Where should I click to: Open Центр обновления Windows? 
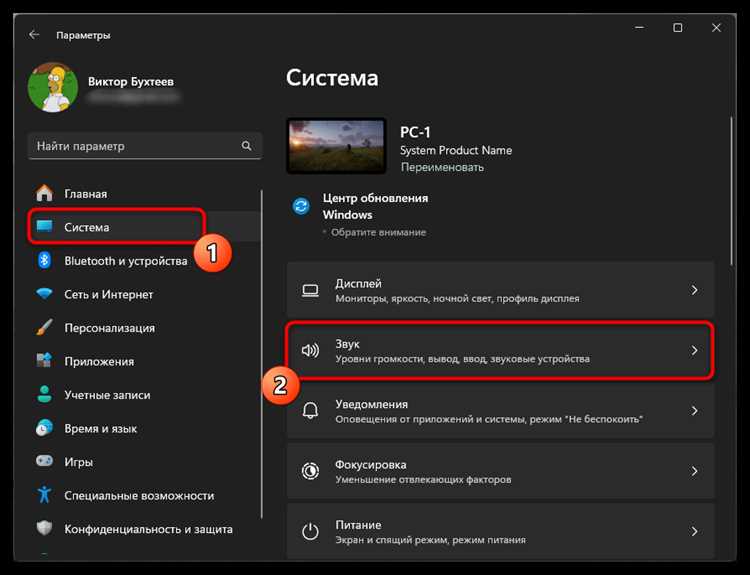[375, 206]
